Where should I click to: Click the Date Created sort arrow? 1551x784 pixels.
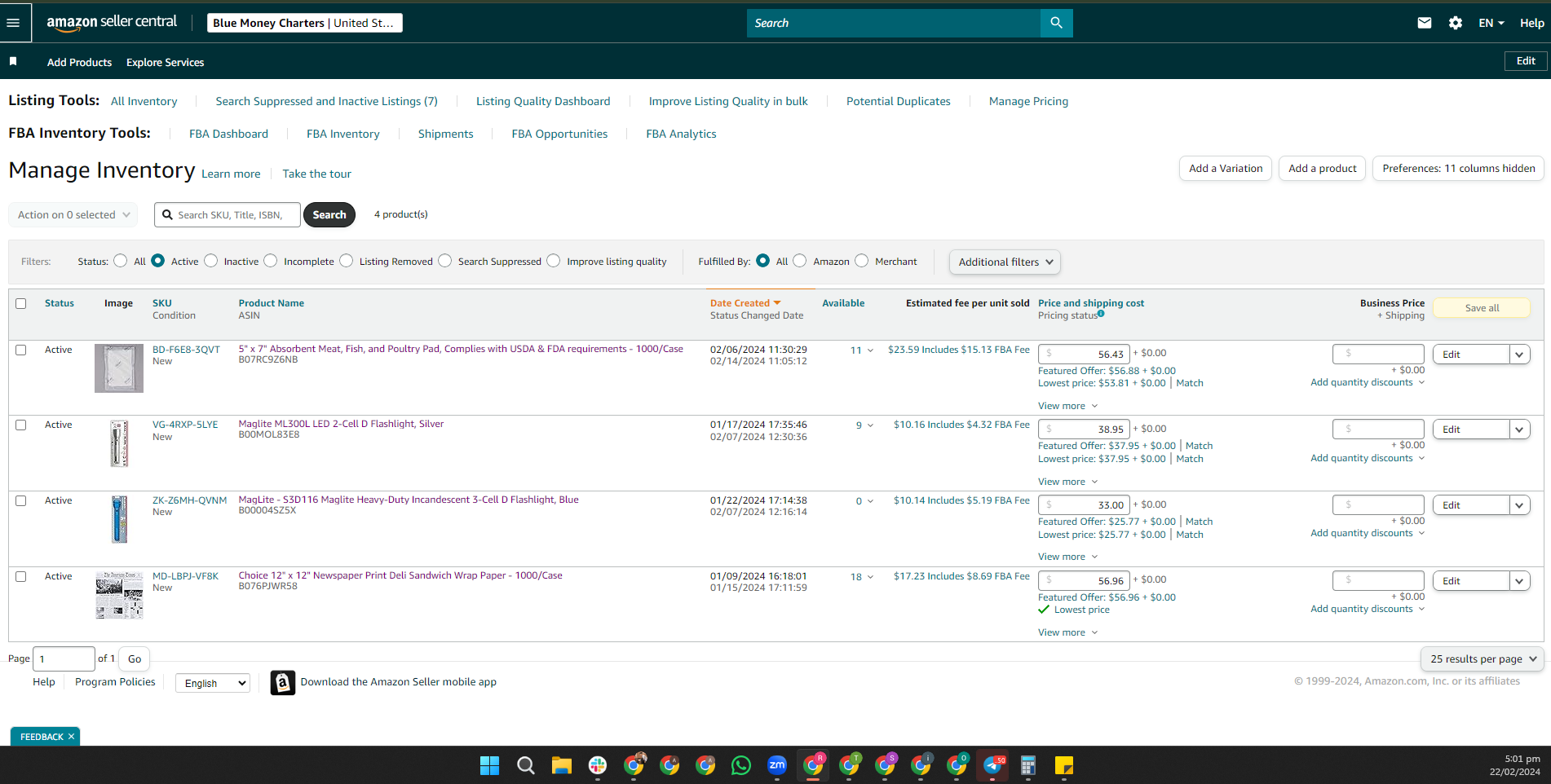click(x=777, y=303)
